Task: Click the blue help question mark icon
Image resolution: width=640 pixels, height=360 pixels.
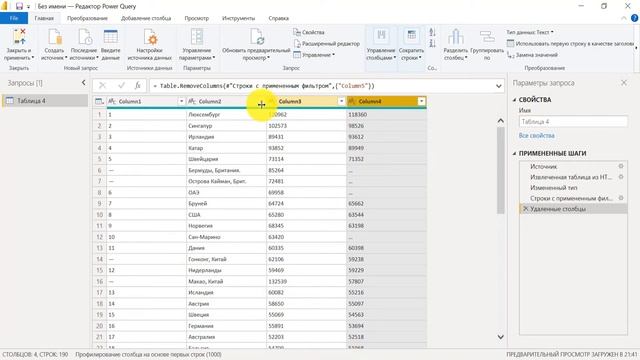Action: 634,18
